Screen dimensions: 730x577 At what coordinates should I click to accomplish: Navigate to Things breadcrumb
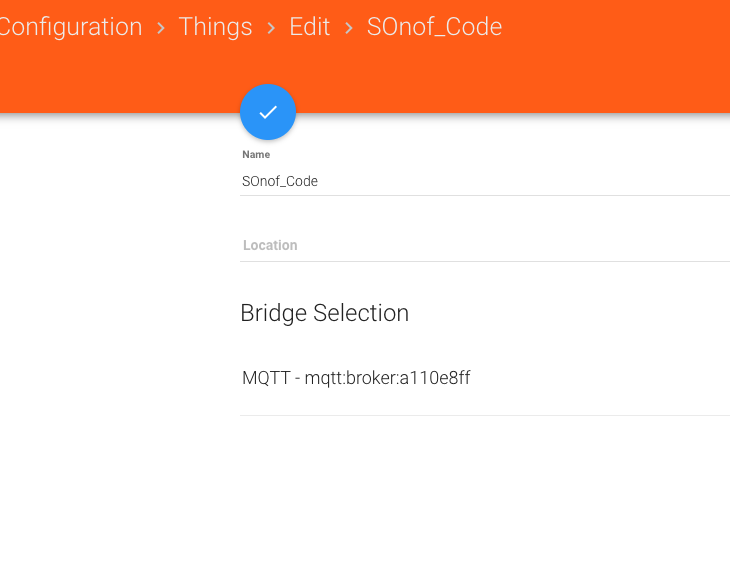[x=215, y=27]
